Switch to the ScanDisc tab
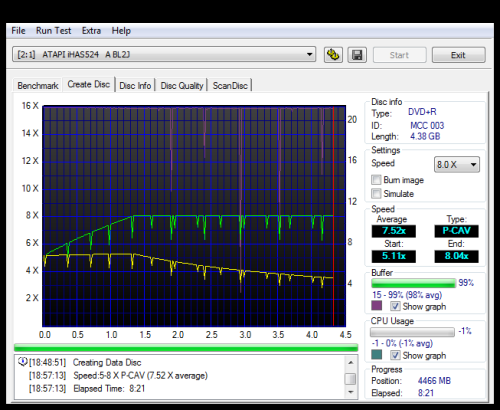500x410 pixels. click(x=230, y=86)
